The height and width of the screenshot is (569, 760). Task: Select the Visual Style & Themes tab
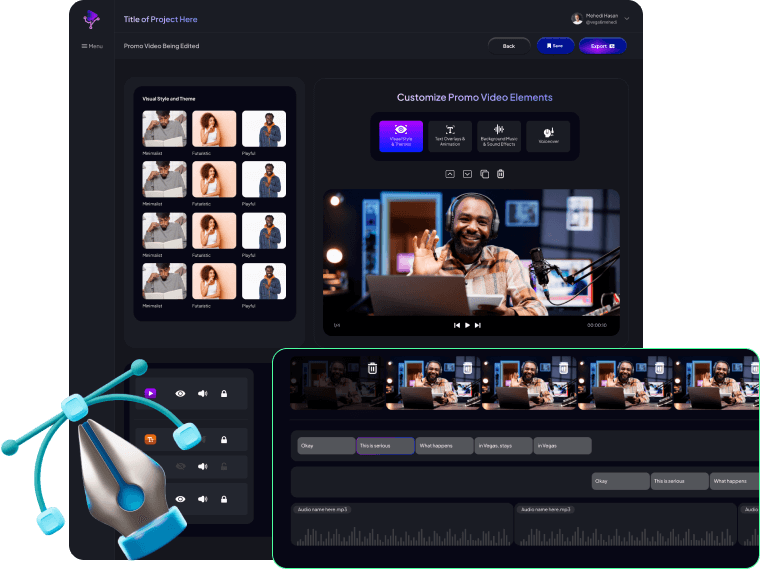coord(401,136)
